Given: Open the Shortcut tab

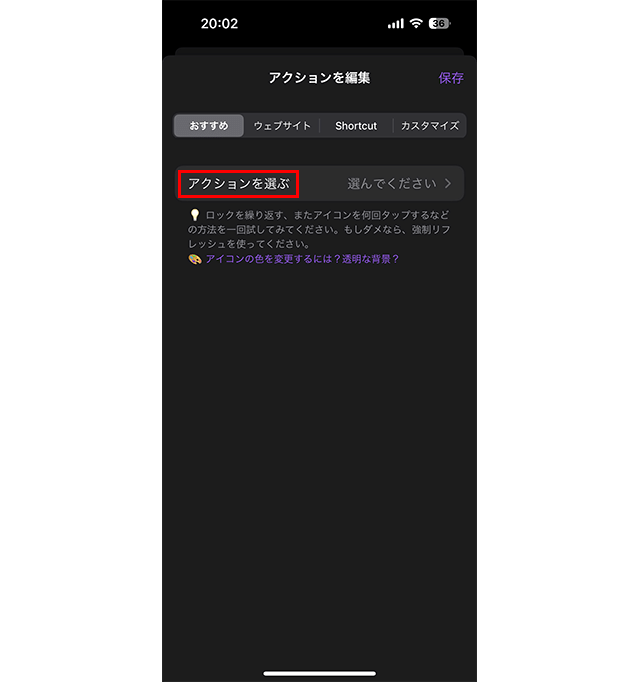Looking at the screenshot, I should pyautogui.click(x=356, y=126).
